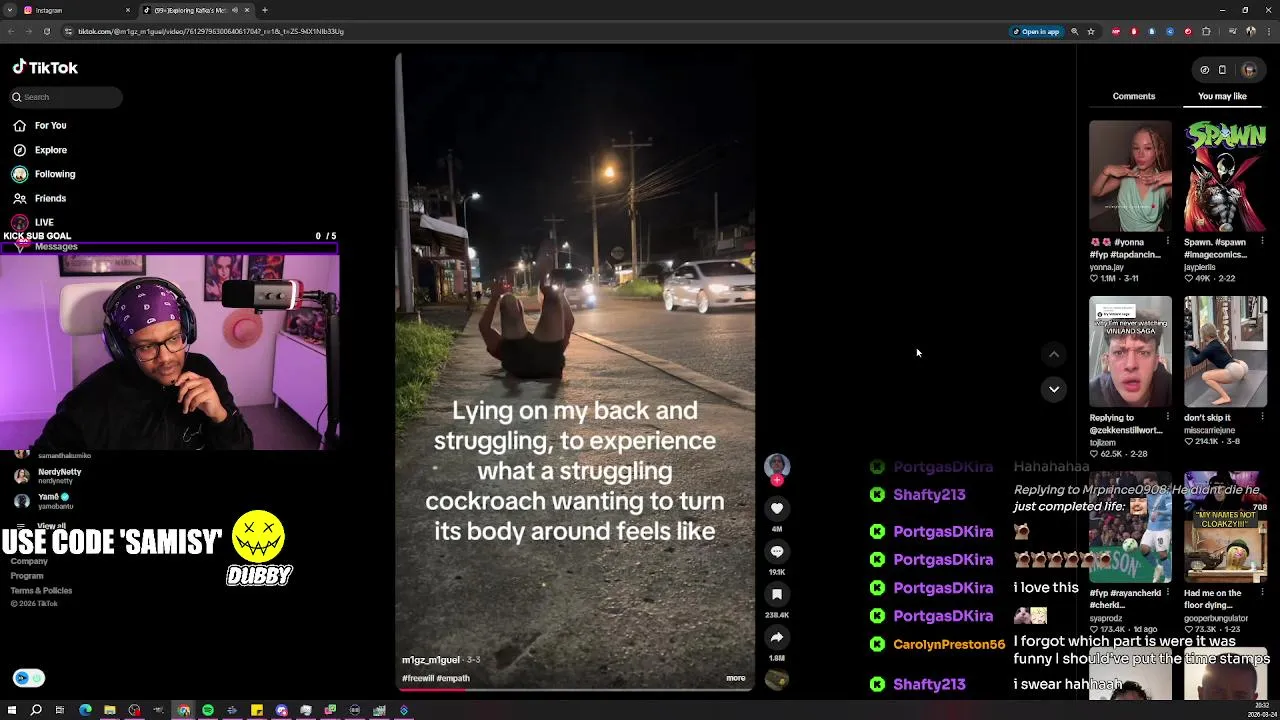The height and width of the screenshot is (720, 1280).
Task: Open the For You feed
Action: (40, 125)
